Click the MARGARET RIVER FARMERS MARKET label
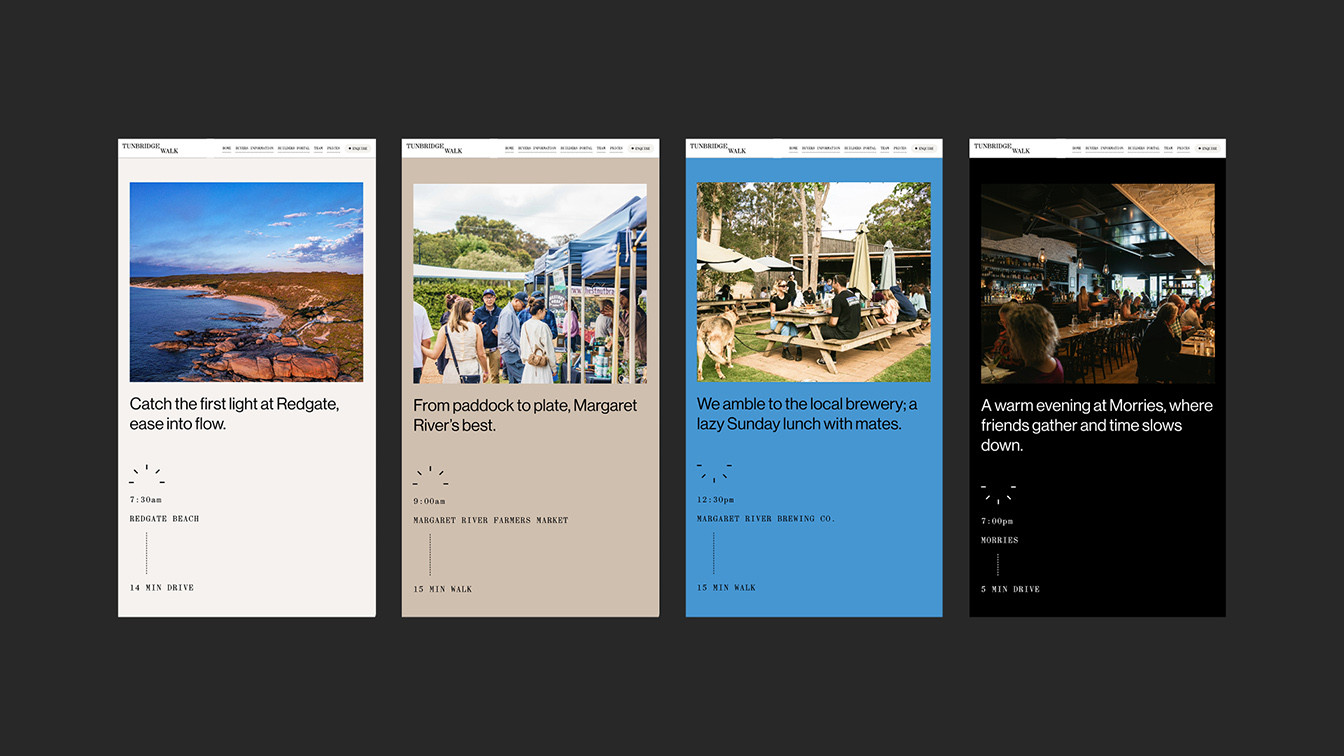 (x=491, y=520)
